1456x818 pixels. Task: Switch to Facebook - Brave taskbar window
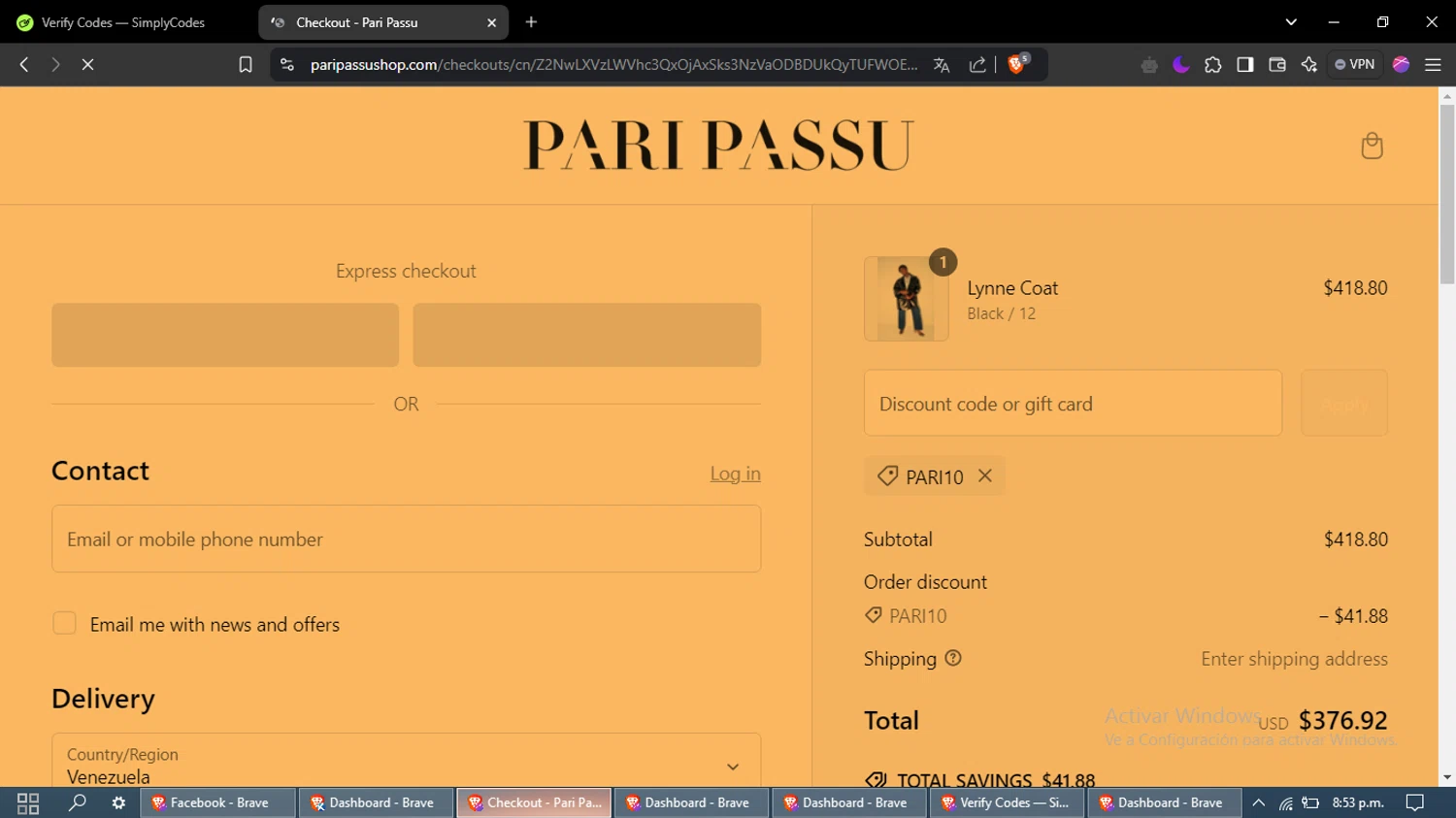pos(218,802)
